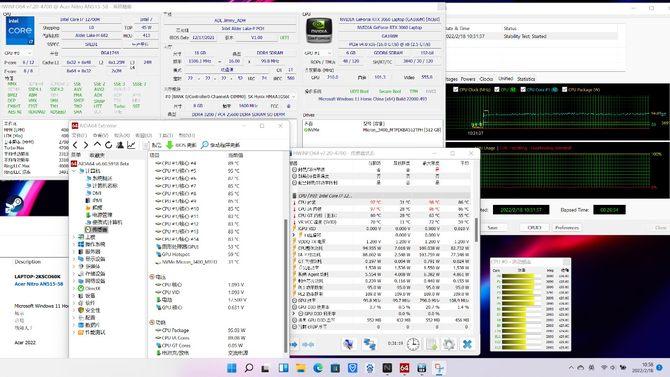Switch to the Statistics tab
Viewport: 670px width, 377px height.
pyautogui.click(x=526, y=79)
